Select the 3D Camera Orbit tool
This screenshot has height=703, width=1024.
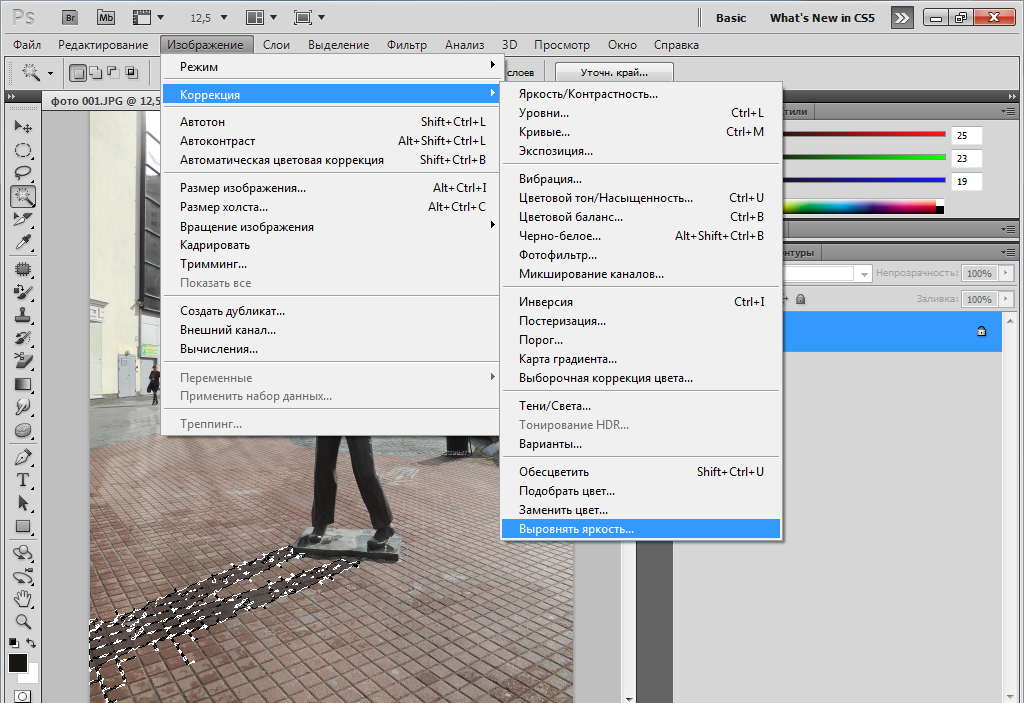(x=23, y=576)
